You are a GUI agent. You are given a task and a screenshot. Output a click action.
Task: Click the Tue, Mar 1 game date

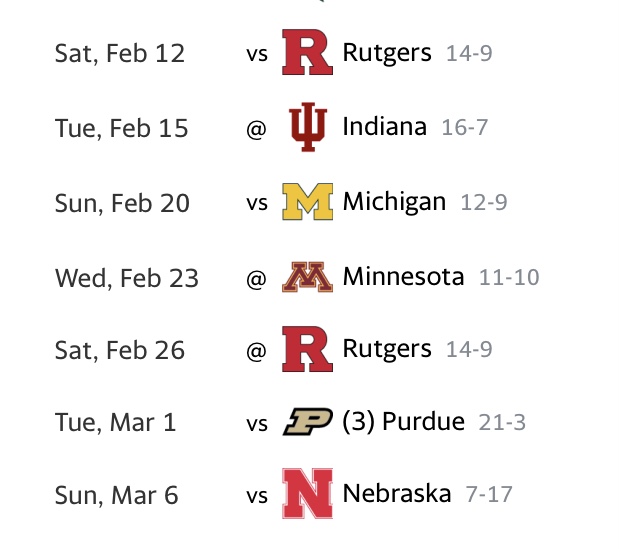click(x=115, y=423)
